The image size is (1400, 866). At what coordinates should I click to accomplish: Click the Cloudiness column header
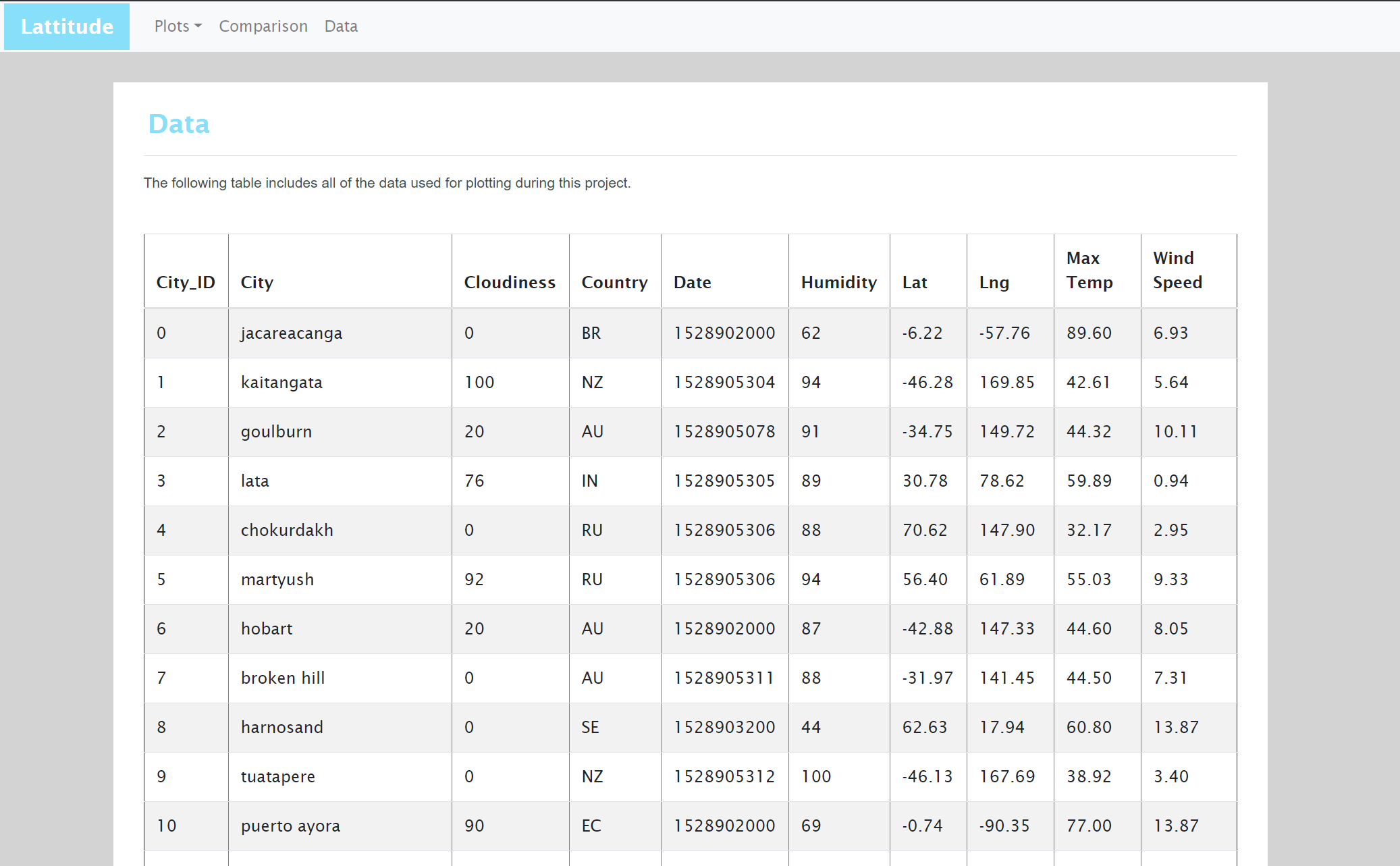510,282
